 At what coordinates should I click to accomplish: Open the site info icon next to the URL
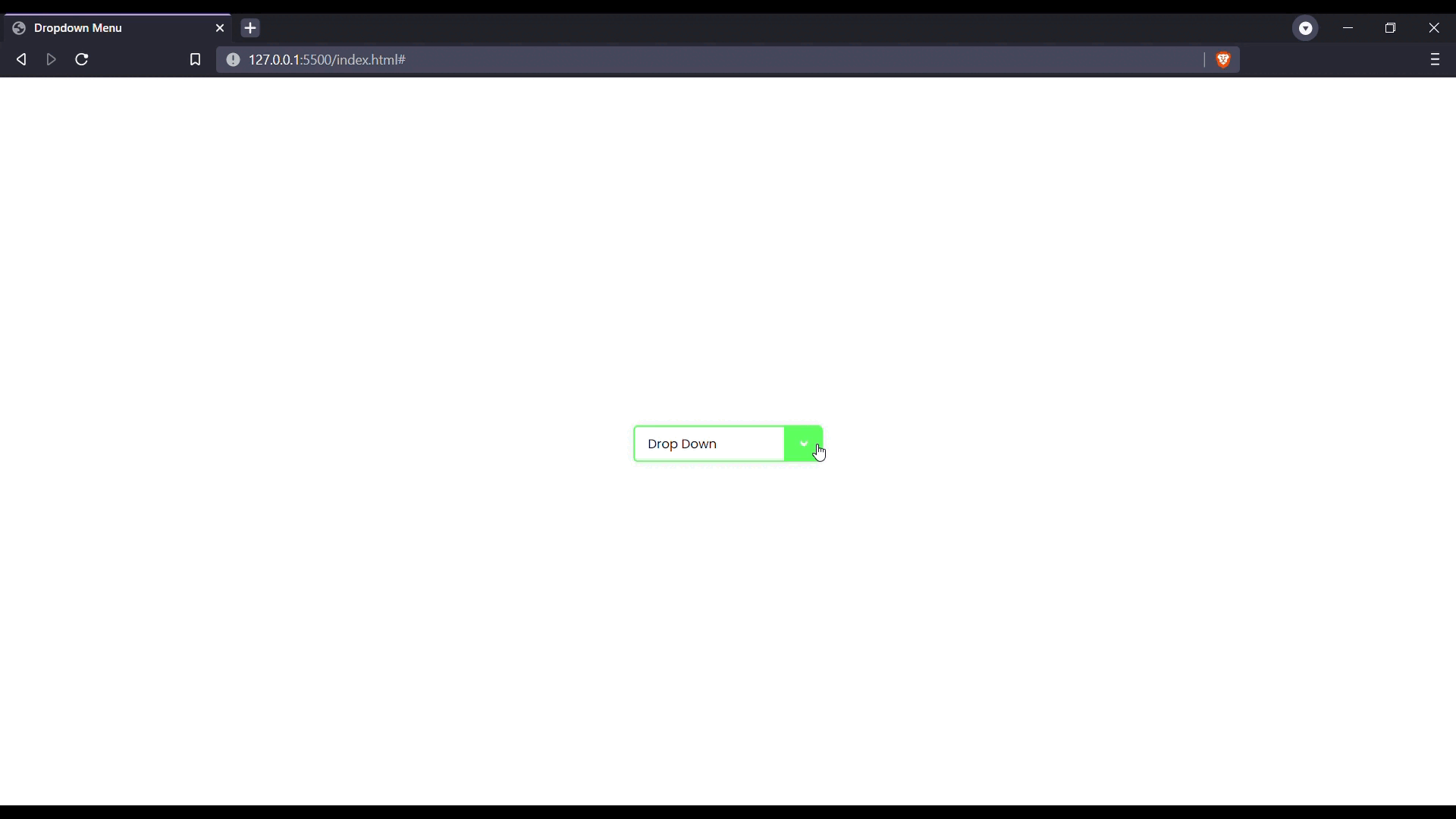tap(233, 59)
